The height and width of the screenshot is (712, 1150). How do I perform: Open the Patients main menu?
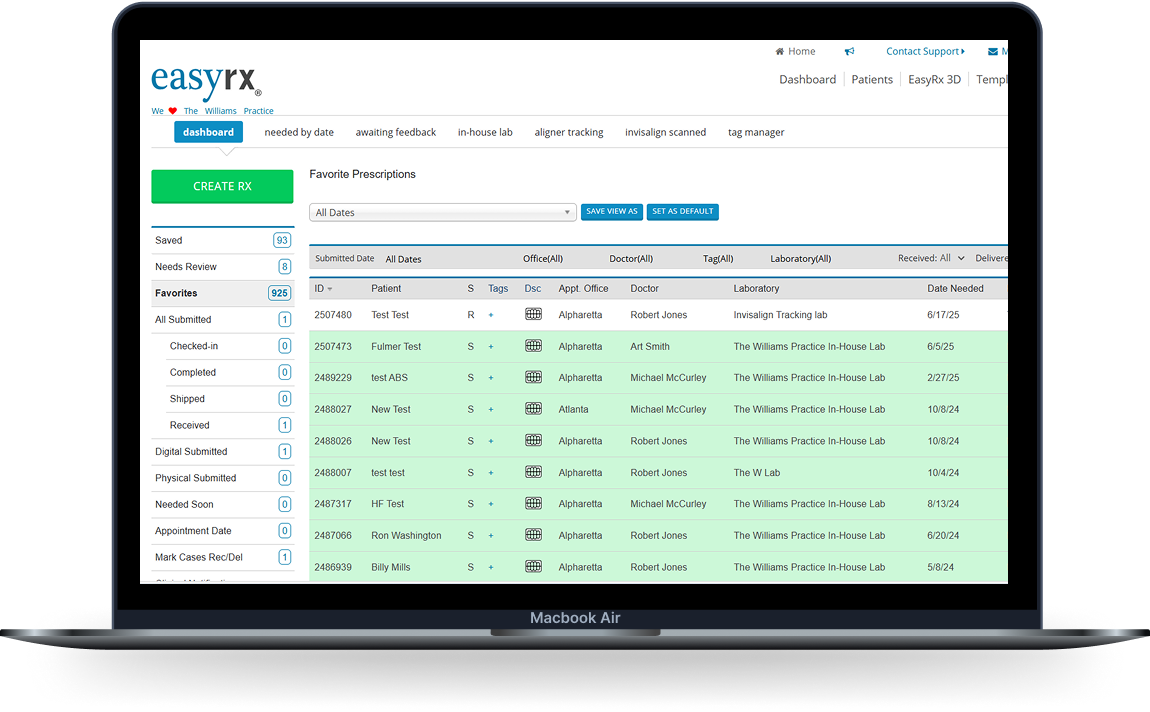(872, 79)
